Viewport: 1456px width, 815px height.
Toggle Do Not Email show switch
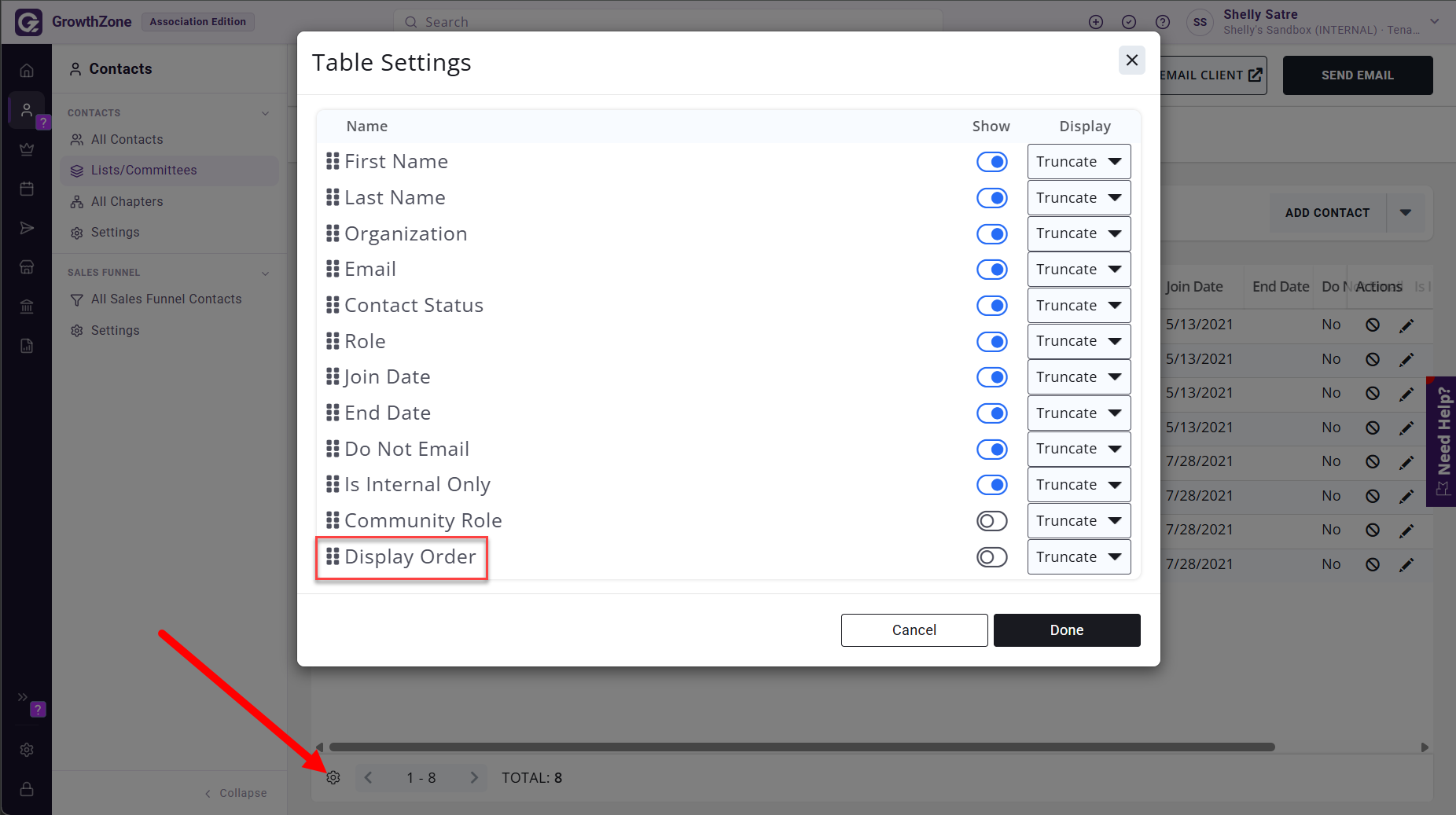pos(992,450)
